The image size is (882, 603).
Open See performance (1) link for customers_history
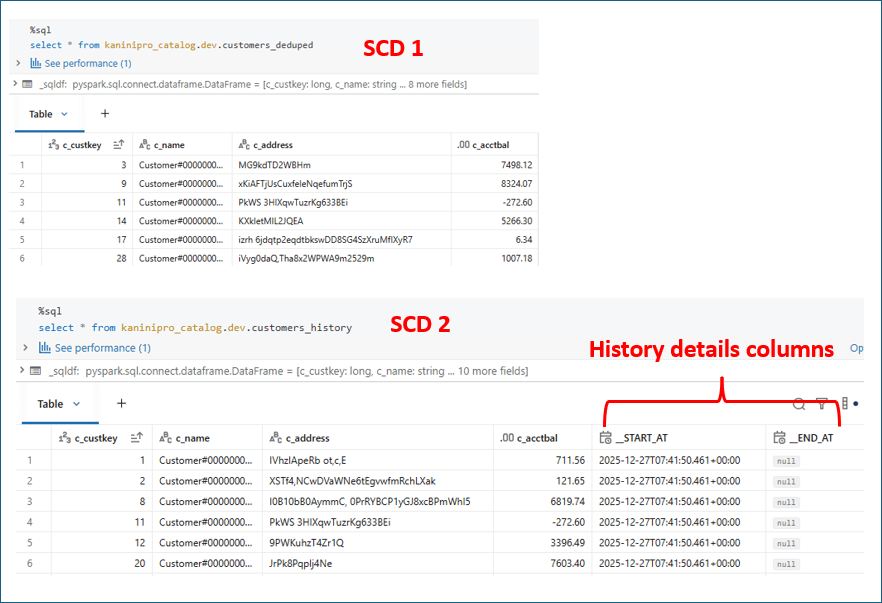point(102,348)
